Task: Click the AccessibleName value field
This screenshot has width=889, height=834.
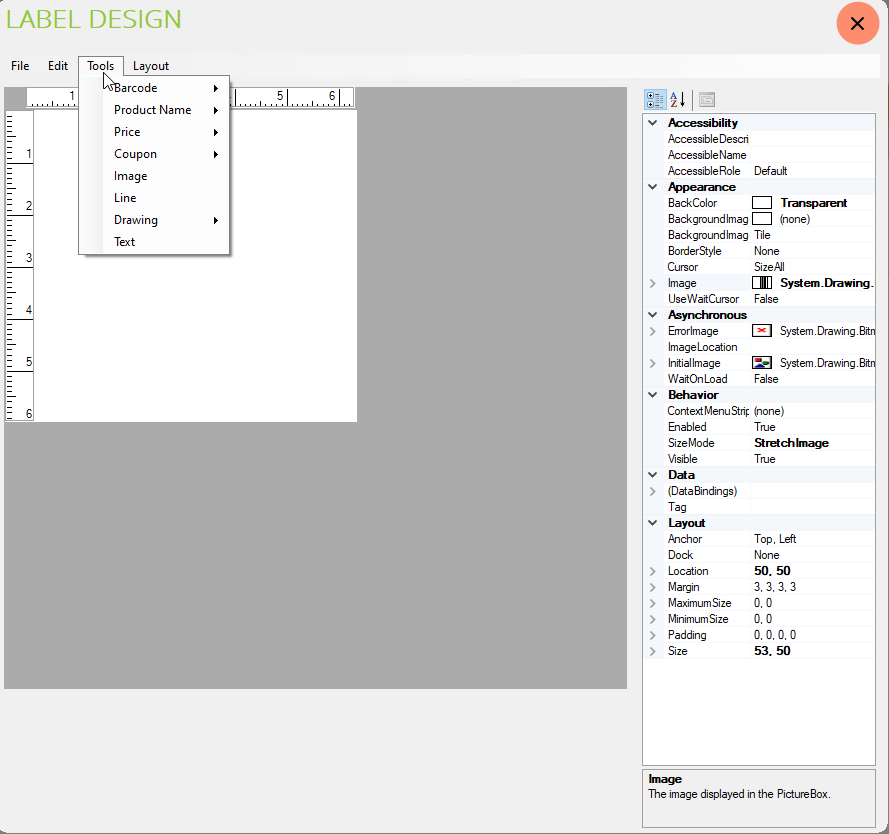Action: tap(810, 155)
